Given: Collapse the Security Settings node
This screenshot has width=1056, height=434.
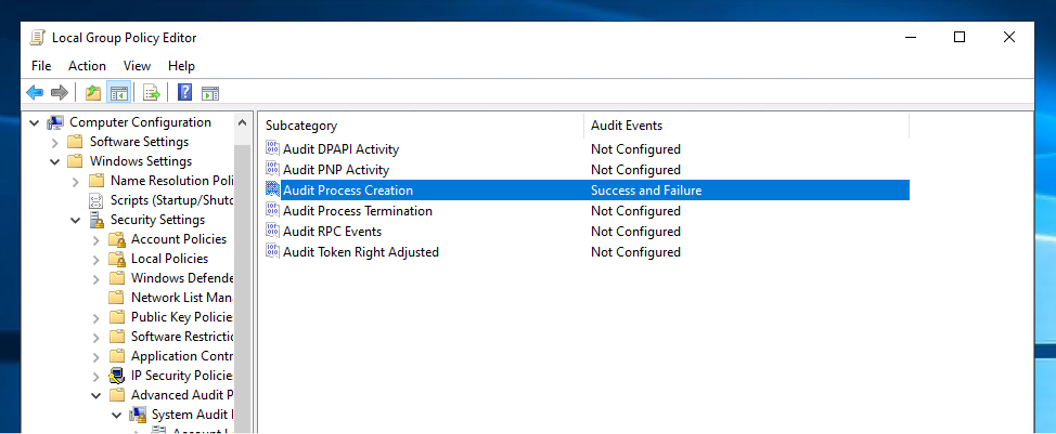Looking at the screenshot, I should tap(75, 220).
